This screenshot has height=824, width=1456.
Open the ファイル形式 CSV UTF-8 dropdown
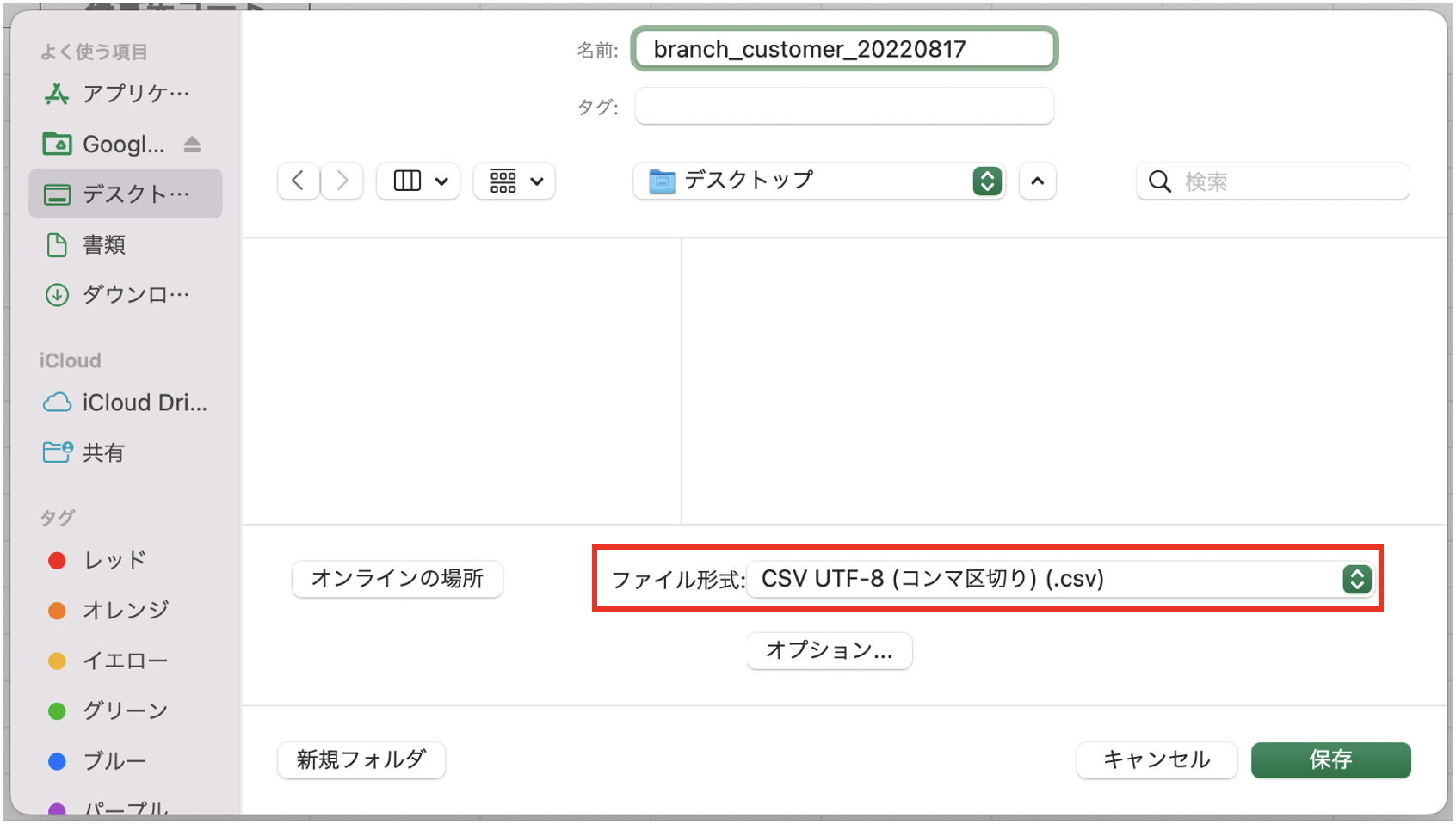pyautogui.click(x=1060, y=579)
